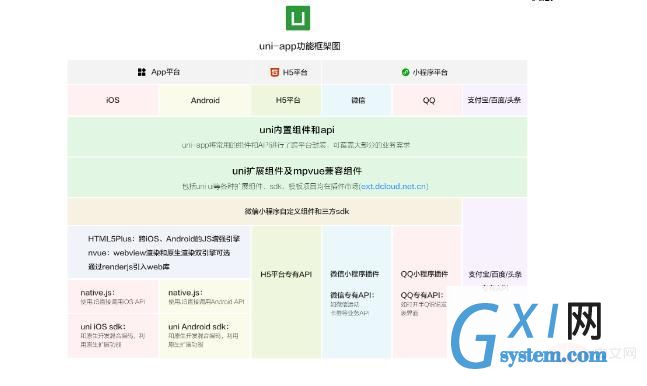647x386 pixels.
Task: Click the 支付宝/百度/头条 cell next to QQ
Action: click(494, 100)
